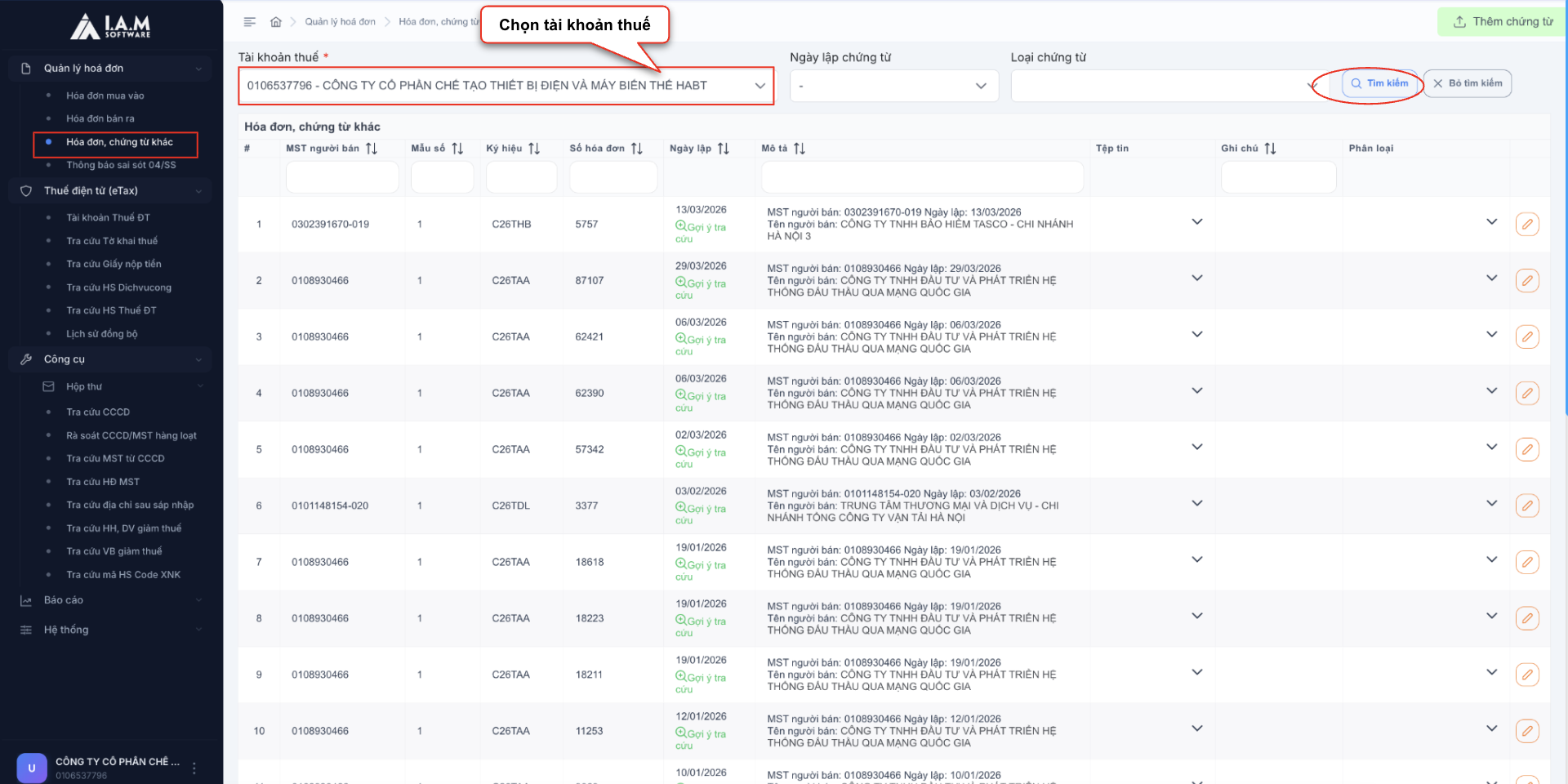Click the Bỏ tìm kiếm button

coord(1468,83)
